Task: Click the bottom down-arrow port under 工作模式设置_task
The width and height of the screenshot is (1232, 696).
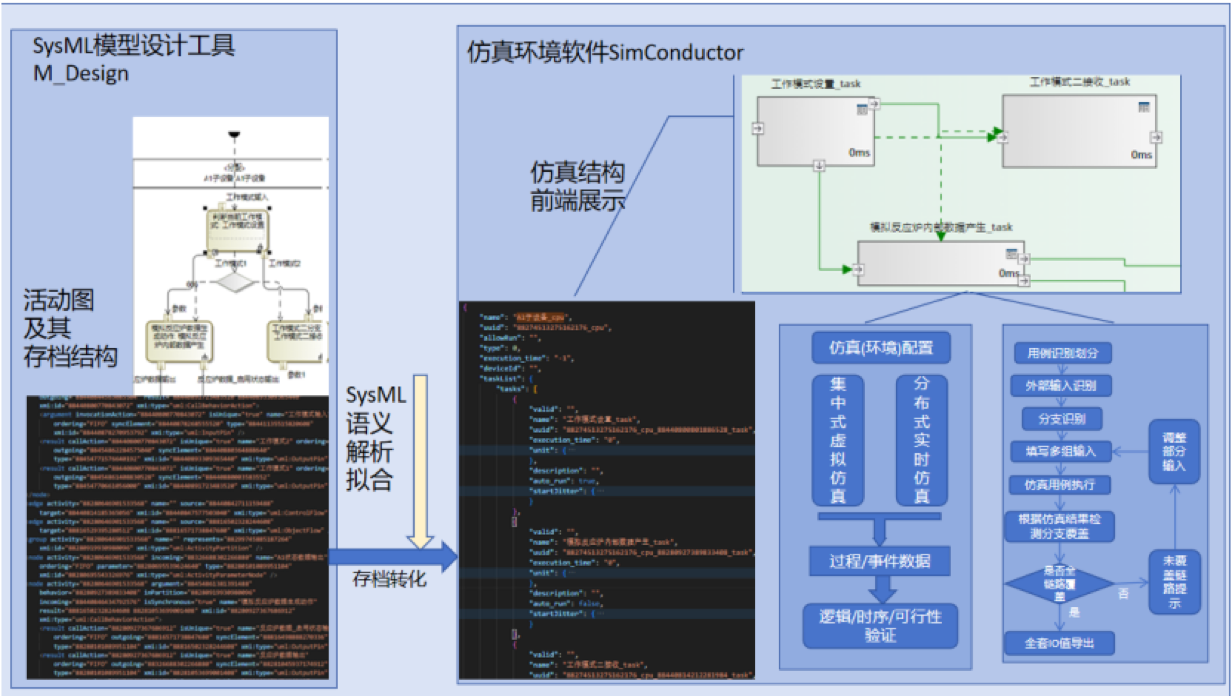Action: pos(820,165)
